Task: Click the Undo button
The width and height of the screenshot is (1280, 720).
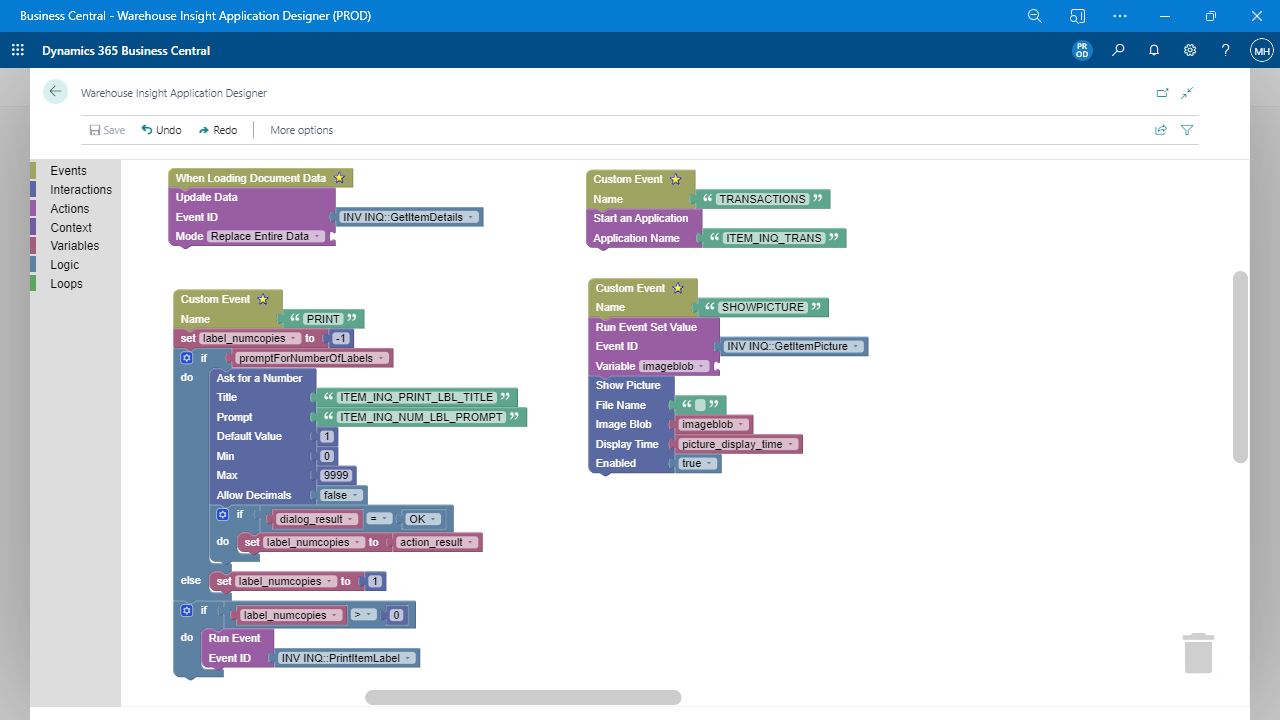Action: pos(161,130)
